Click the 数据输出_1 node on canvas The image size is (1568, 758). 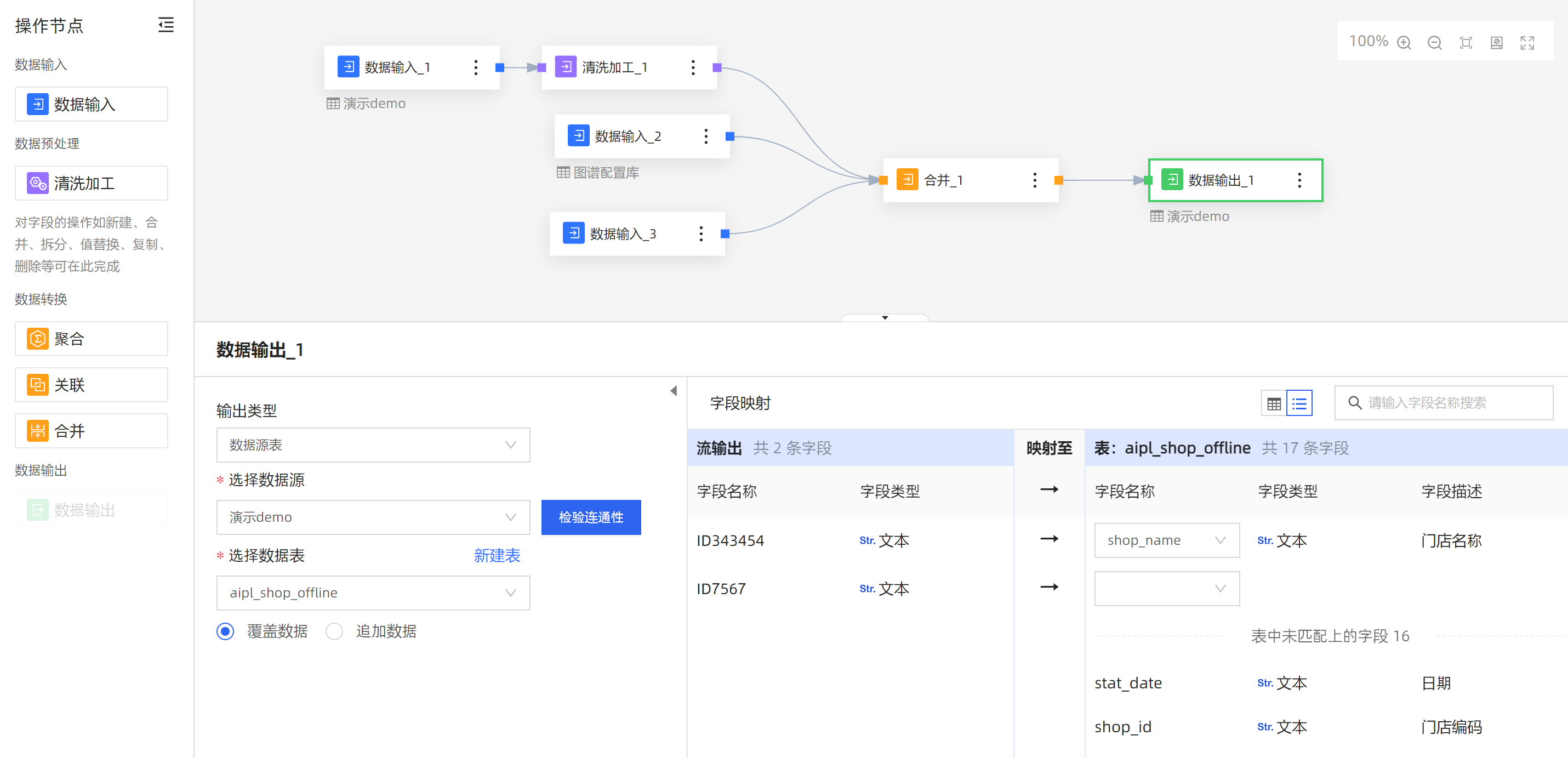tap(1236, 180)
